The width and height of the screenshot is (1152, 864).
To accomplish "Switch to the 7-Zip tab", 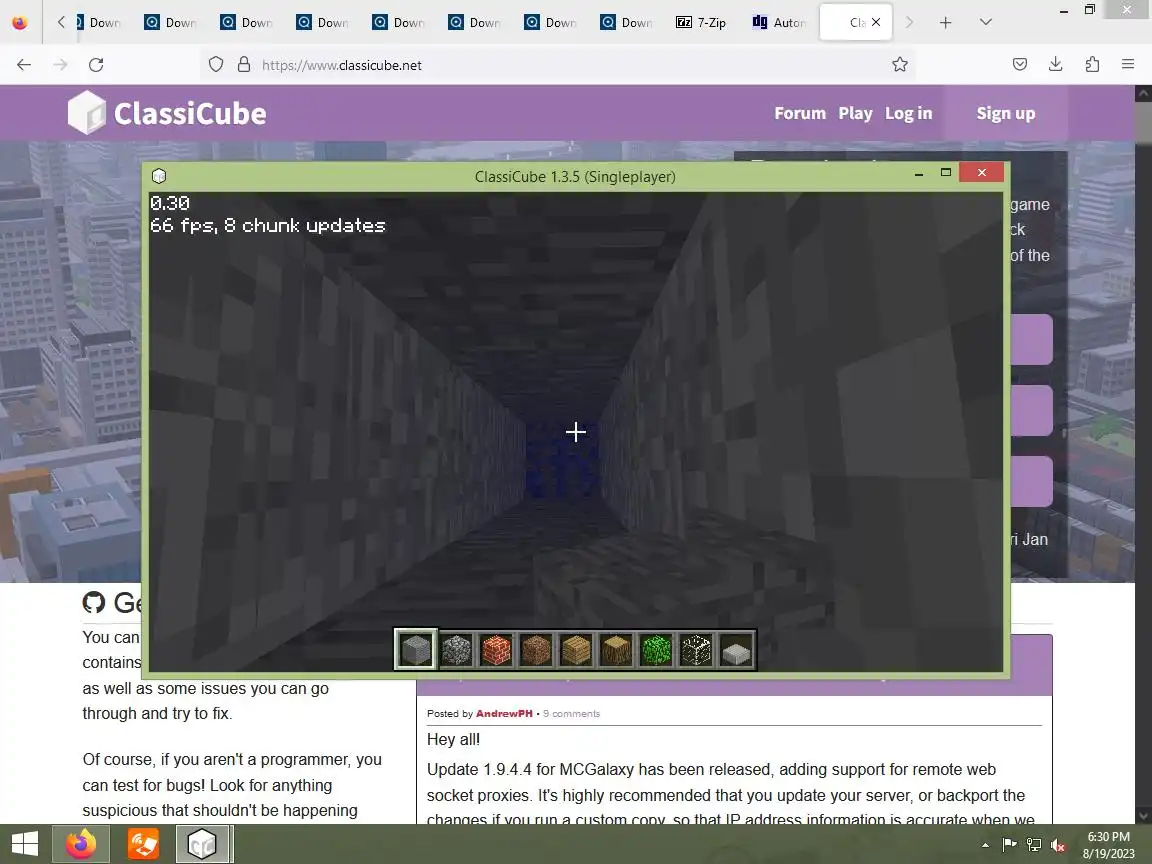I will [702, 23].
